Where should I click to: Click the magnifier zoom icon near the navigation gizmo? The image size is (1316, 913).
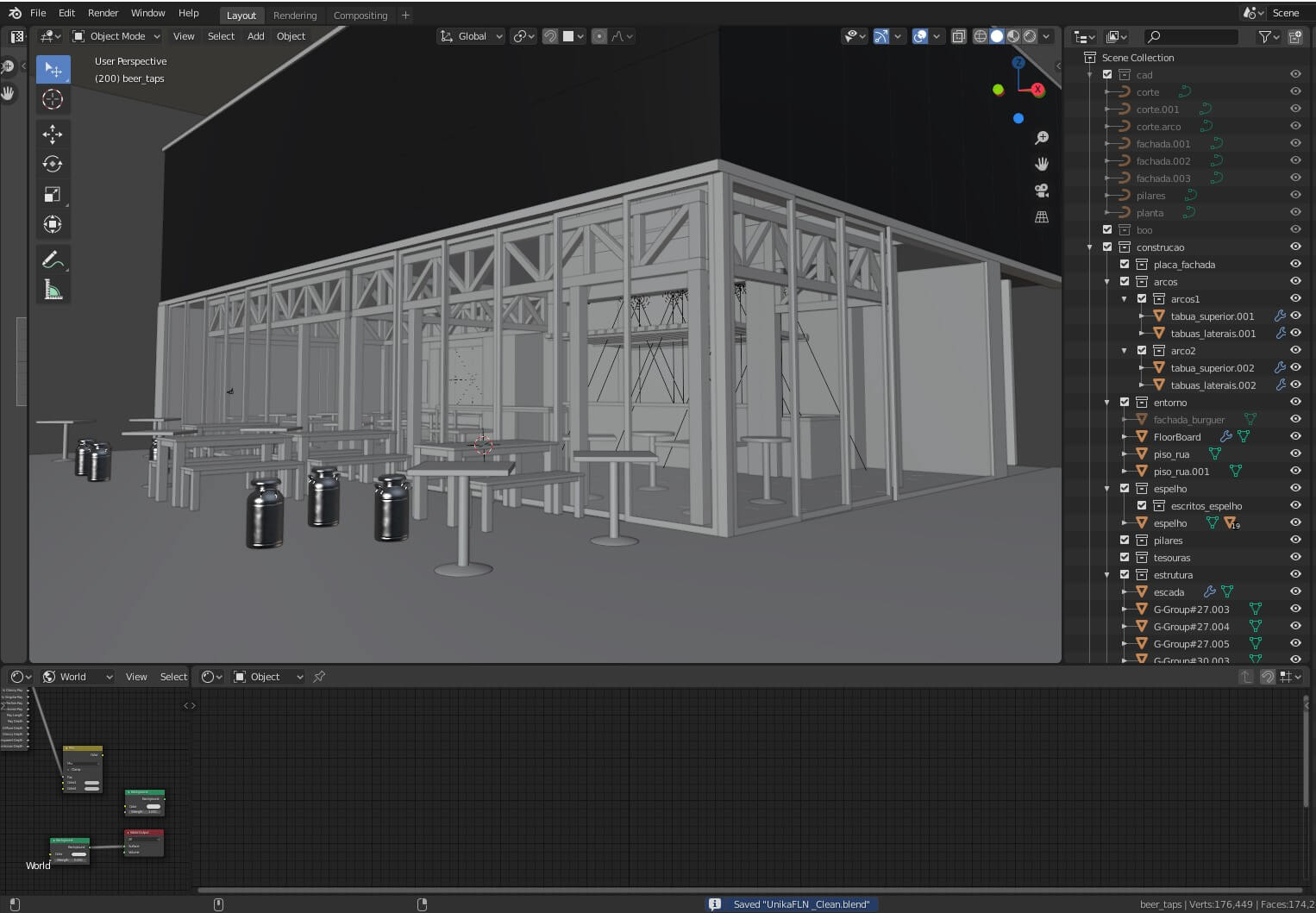tap(1041, 137)
